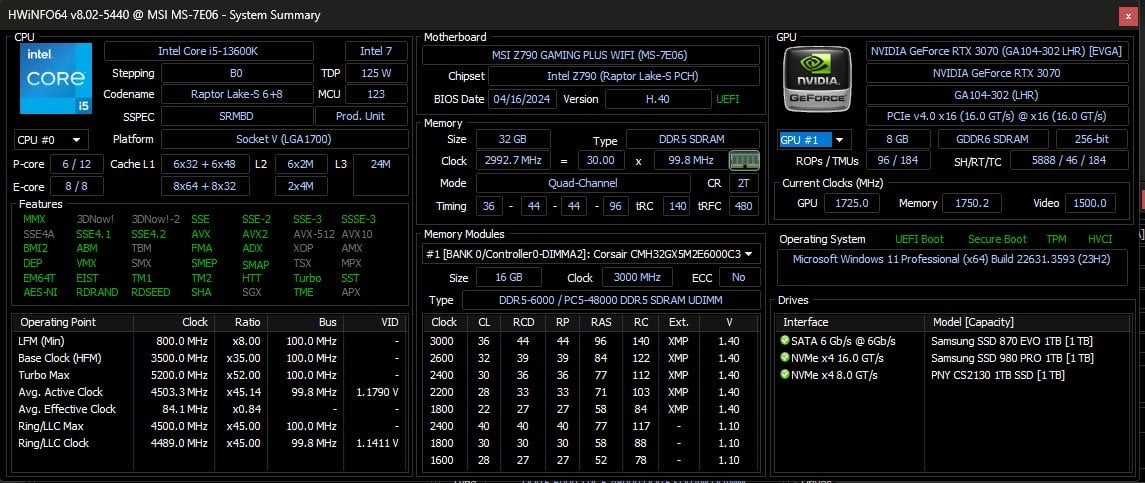The width and height of the screenshot is (1145, 483).
Task: Click the PNY CS2130 1TB SSD drive entry
Action: click(x=997, y=375)
